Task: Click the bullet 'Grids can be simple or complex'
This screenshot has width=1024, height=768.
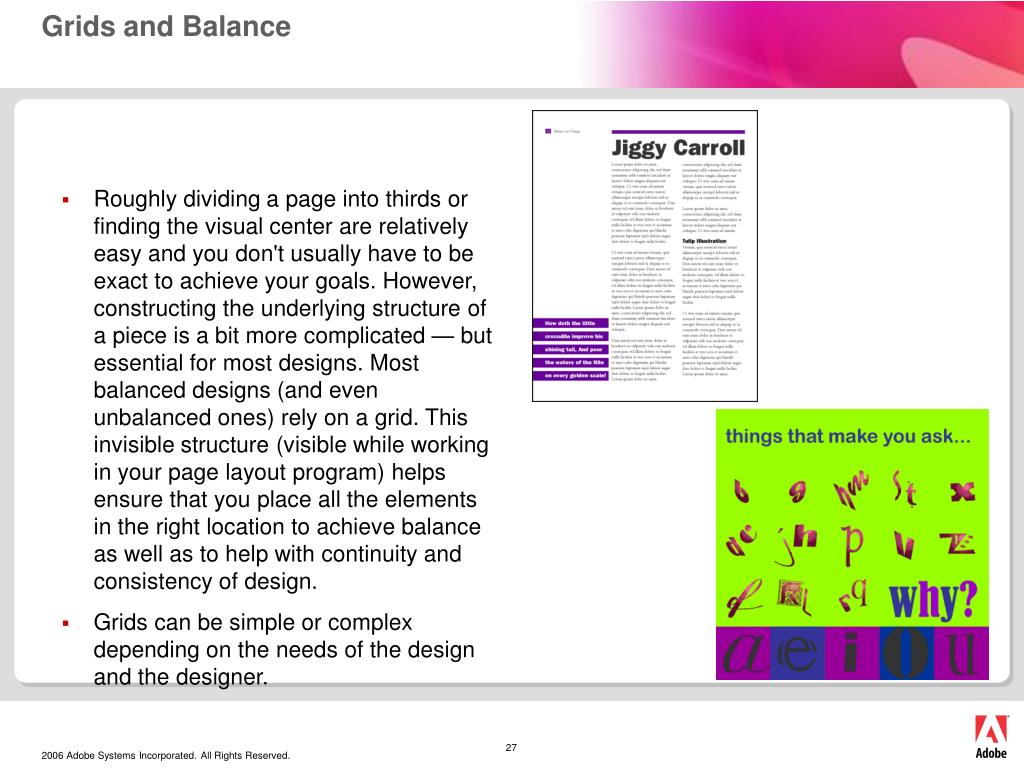Action: click(284, 649)
